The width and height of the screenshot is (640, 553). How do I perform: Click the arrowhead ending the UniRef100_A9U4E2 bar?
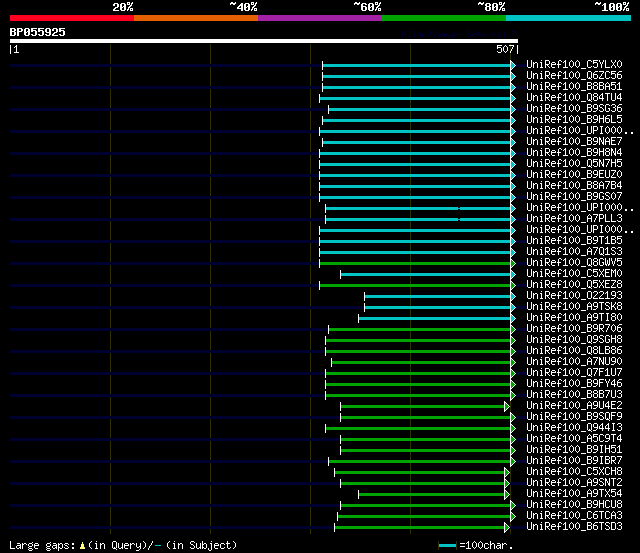point(507,407)
